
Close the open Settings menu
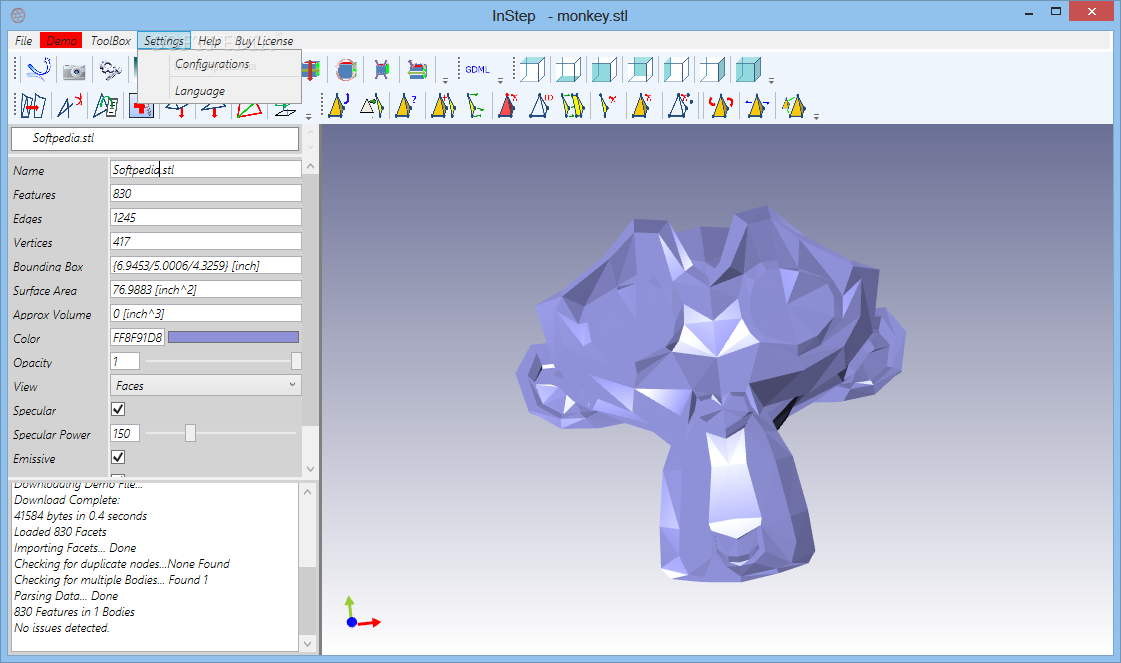click(x=164, y=41)
